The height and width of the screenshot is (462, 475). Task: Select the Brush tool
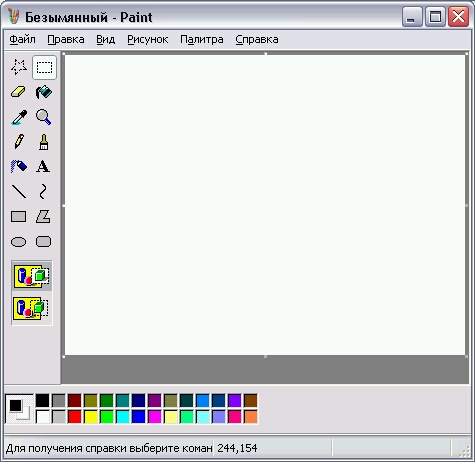tap(44, 142)
